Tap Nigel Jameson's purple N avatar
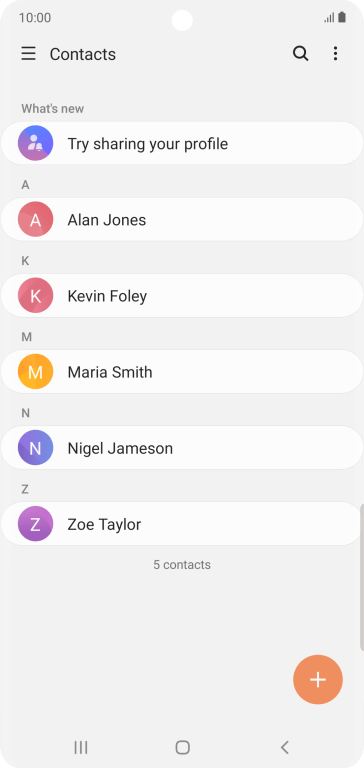This screenshot has width=364, height=768. tap(35, 448)
